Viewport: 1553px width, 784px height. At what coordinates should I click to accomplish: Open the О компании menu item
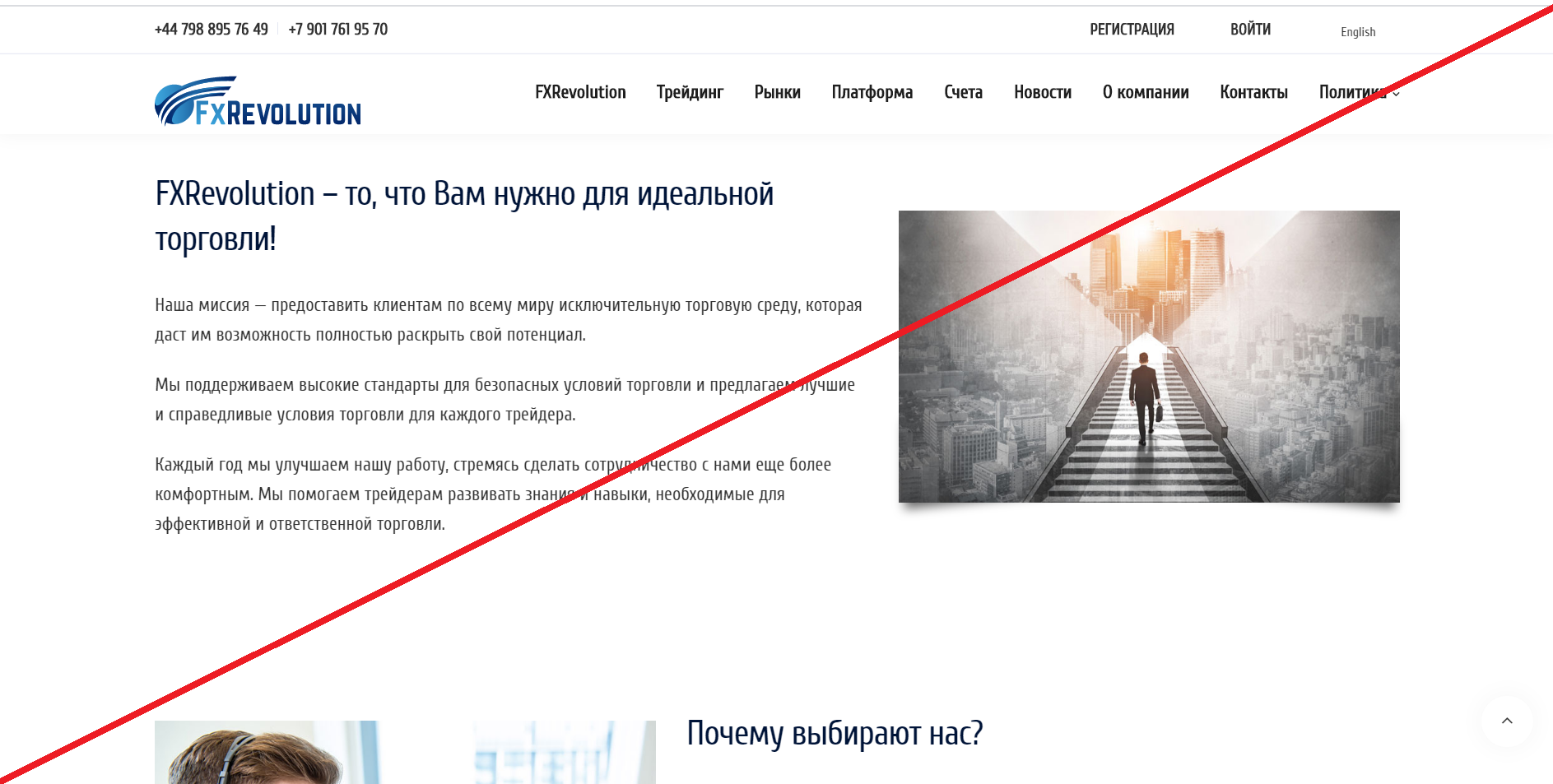[1146, 92]
